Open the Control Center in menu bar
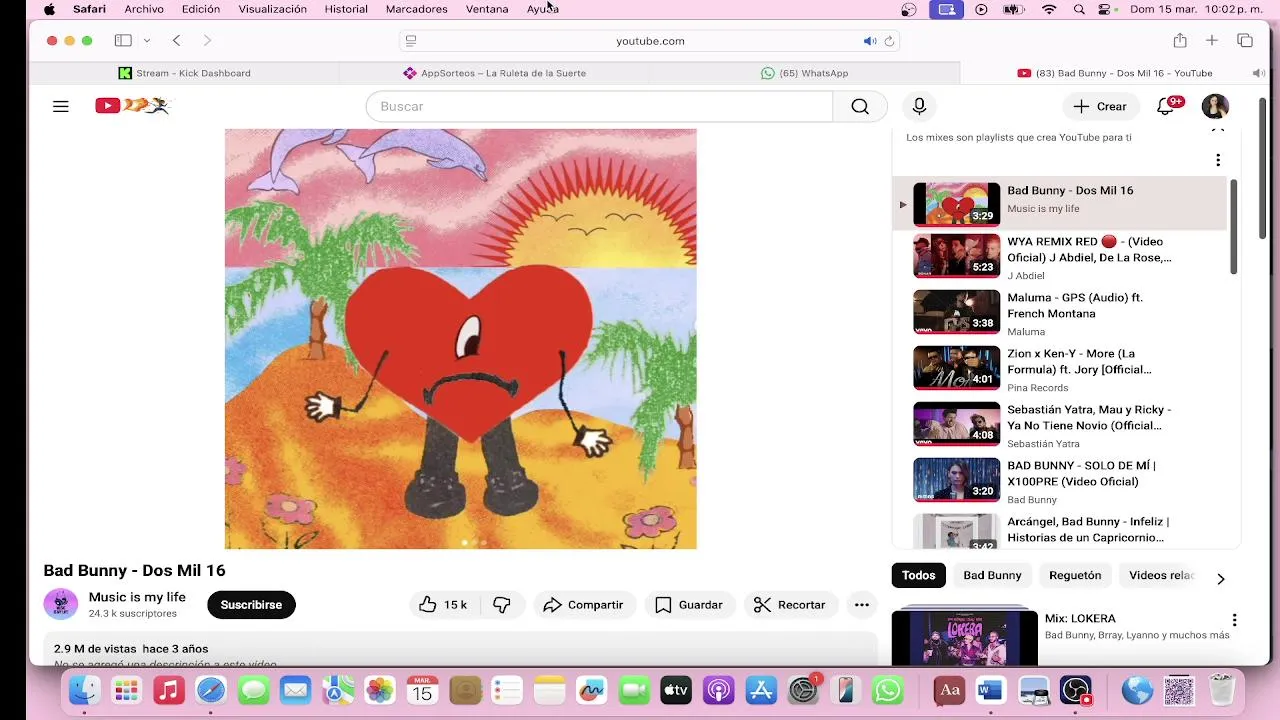The image size is (1280, 720). coord(1104,9)
